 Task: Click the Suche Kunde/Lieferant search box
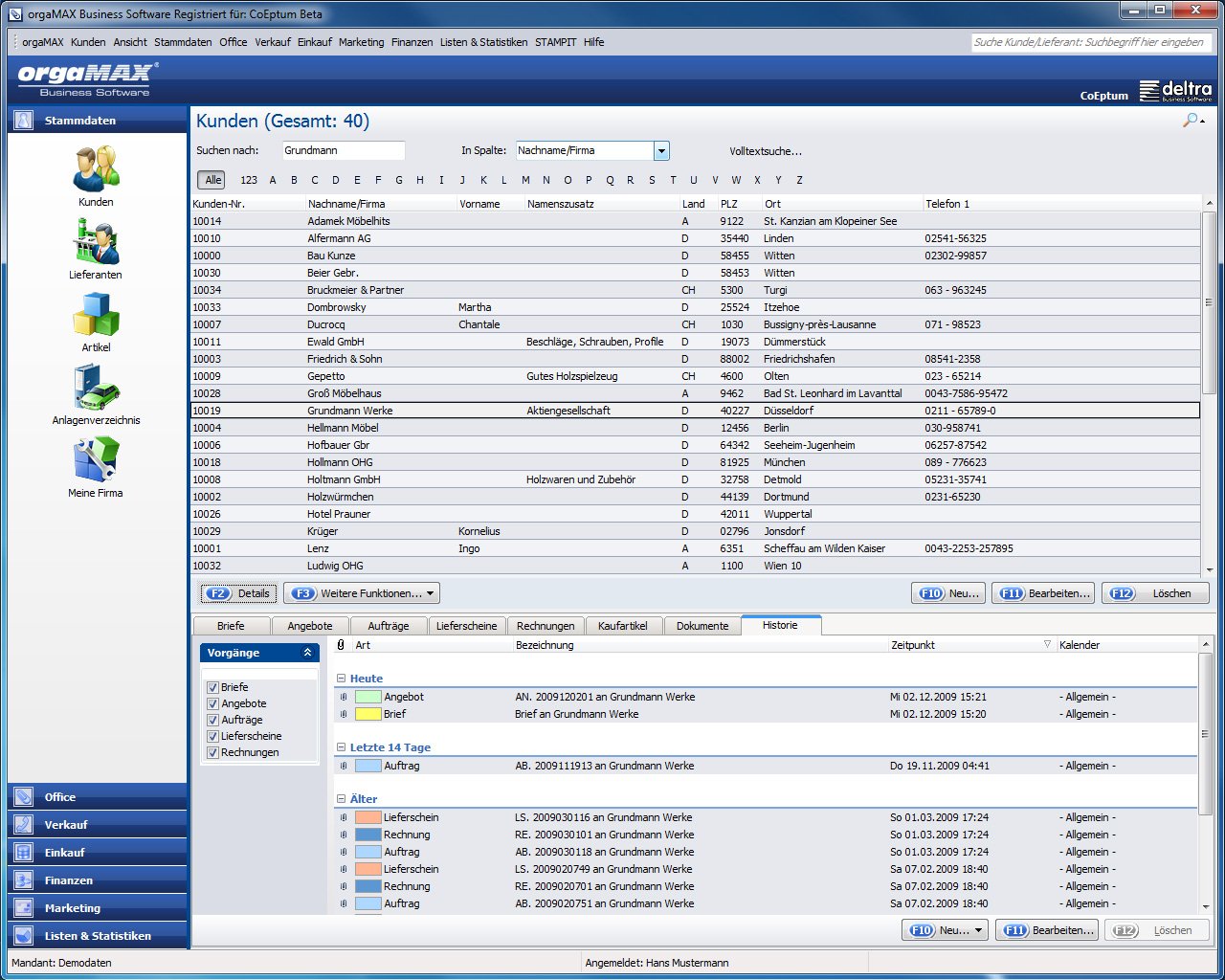[x=1091, y=42]
